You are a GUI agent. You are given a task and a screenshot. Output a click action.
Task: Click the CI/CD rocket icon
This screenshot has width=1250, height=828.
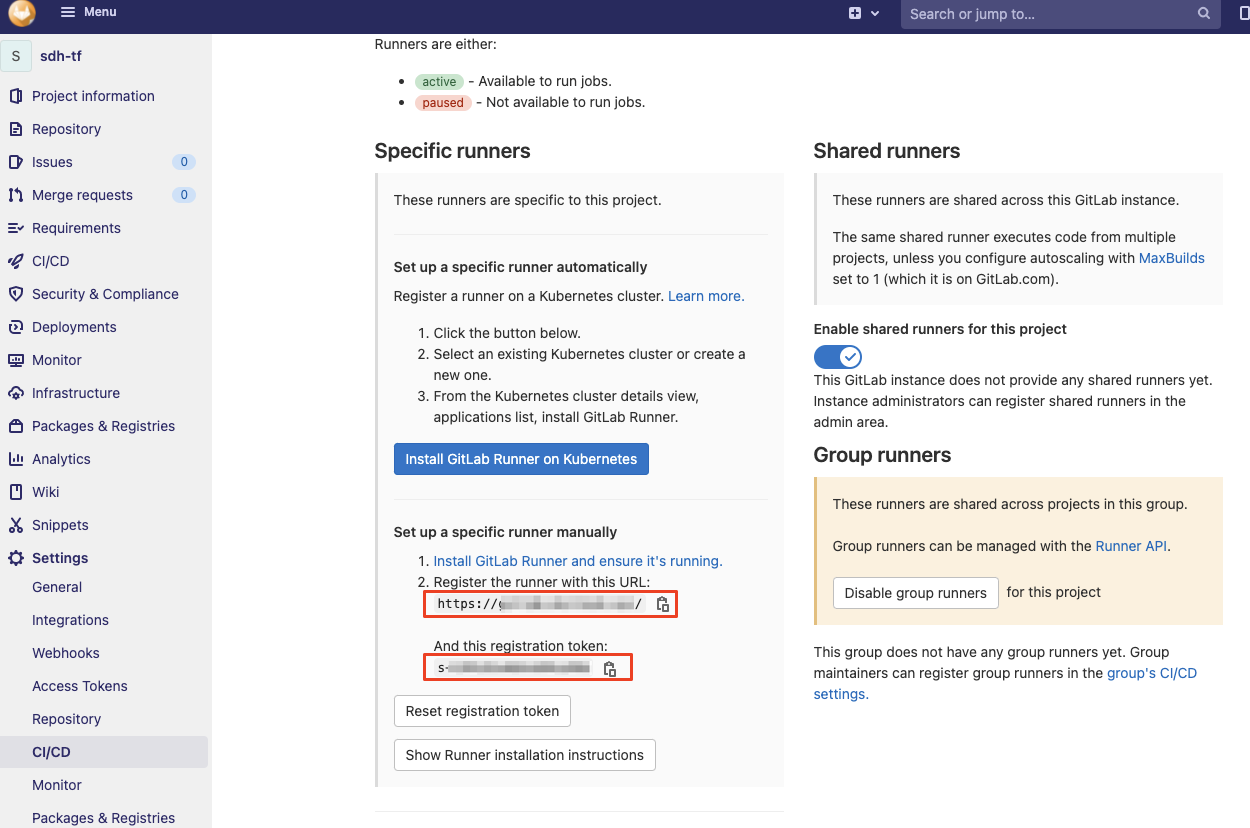tap(15, 261)
